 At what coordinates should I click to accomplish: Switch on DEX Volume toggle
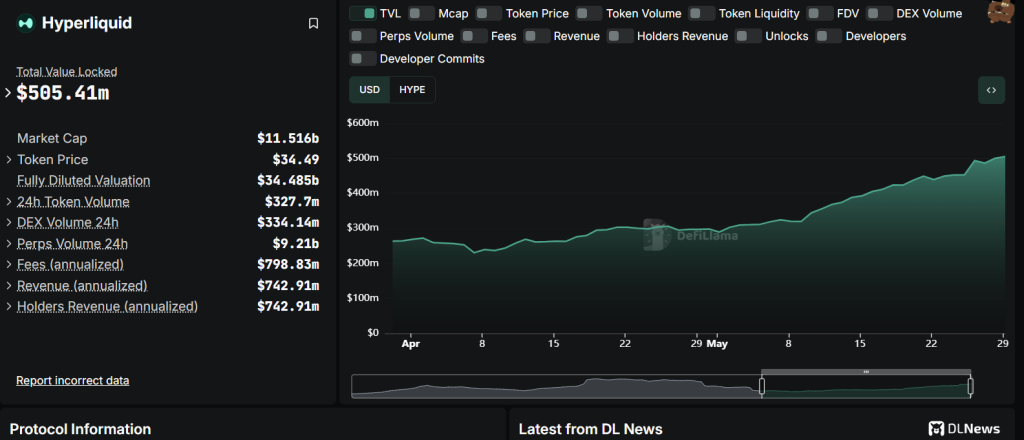[880, 13]
